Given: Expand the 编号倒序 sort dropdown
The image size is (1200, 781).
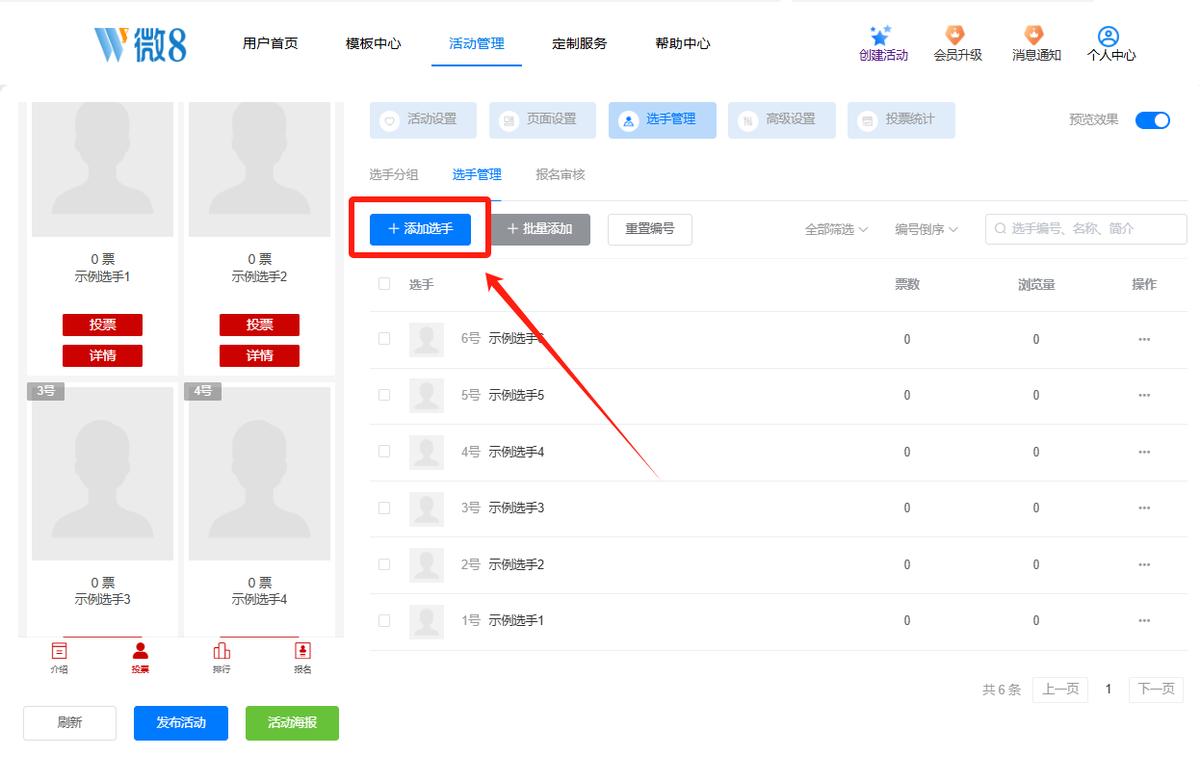Looking at the screenshot, I should pos(926,229).
